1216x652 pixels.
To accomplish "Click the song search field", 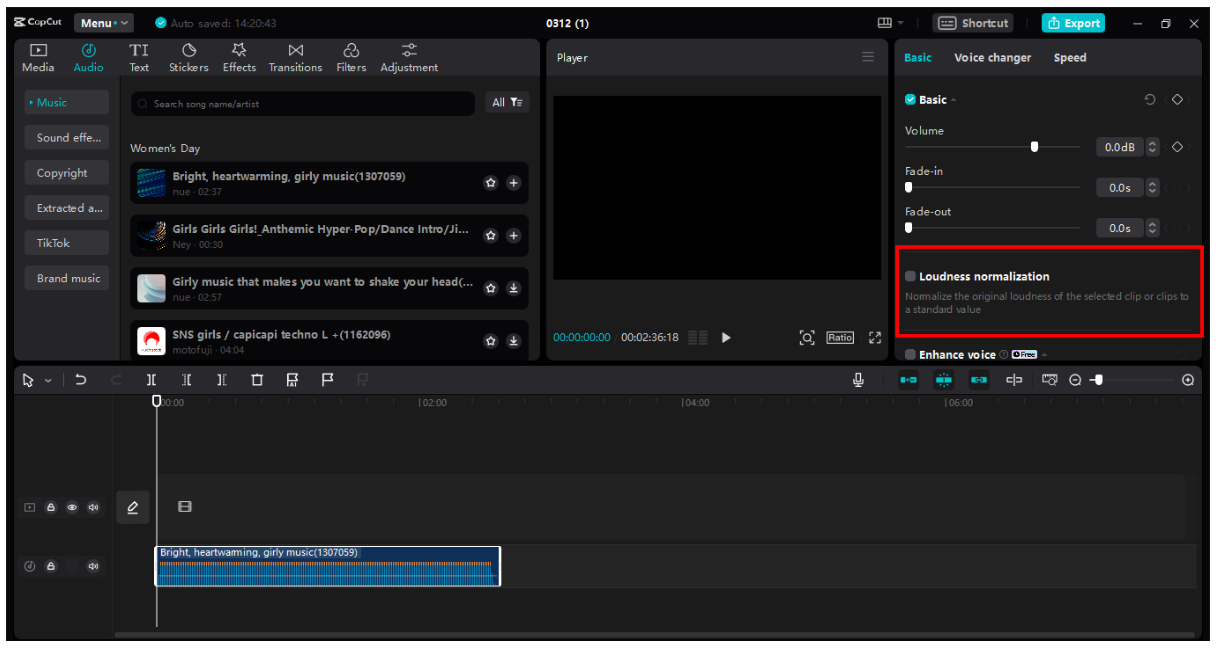I will click(303, 104).
